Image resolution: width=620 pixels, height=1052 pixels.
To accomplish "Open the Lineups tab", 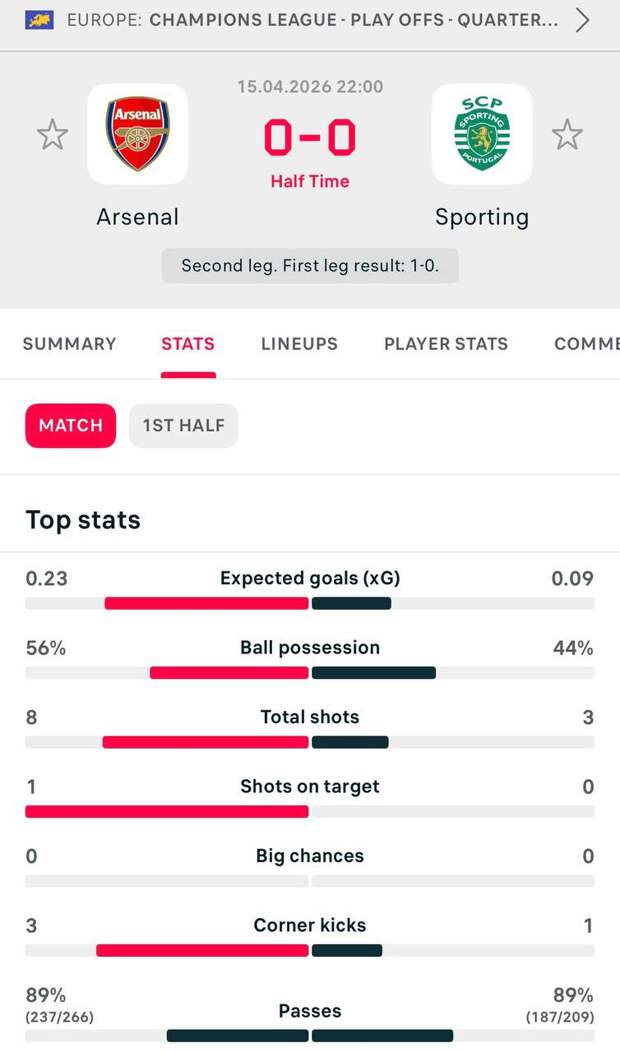I will (299, 344).
